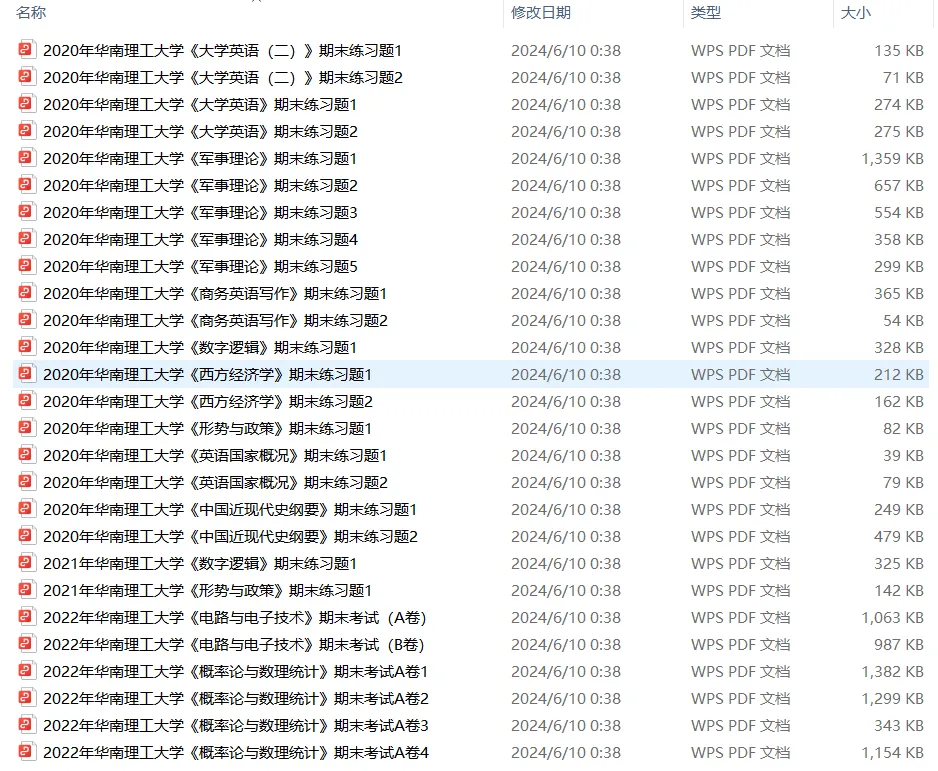Viewport: 938px width, 771px height.
Task: Click PDF icon of 电路与电子技术 期末考试（B卷）
Action: tap(26, 643)
